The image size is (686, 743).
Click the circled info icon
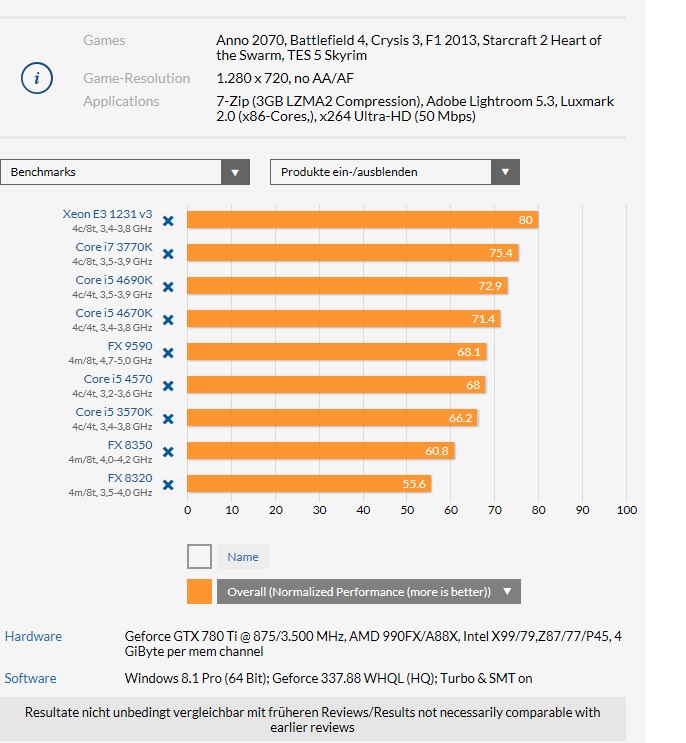pos(36,78)
